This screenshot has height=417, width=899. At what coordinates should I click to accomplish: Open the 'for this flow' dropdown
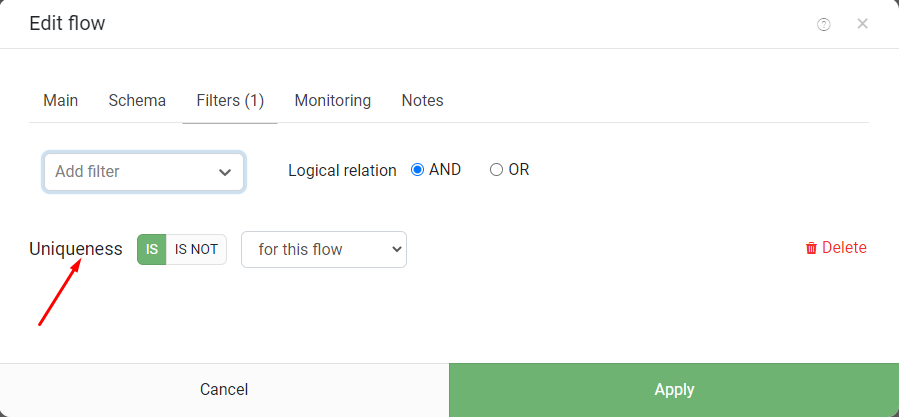coord(324,250)
